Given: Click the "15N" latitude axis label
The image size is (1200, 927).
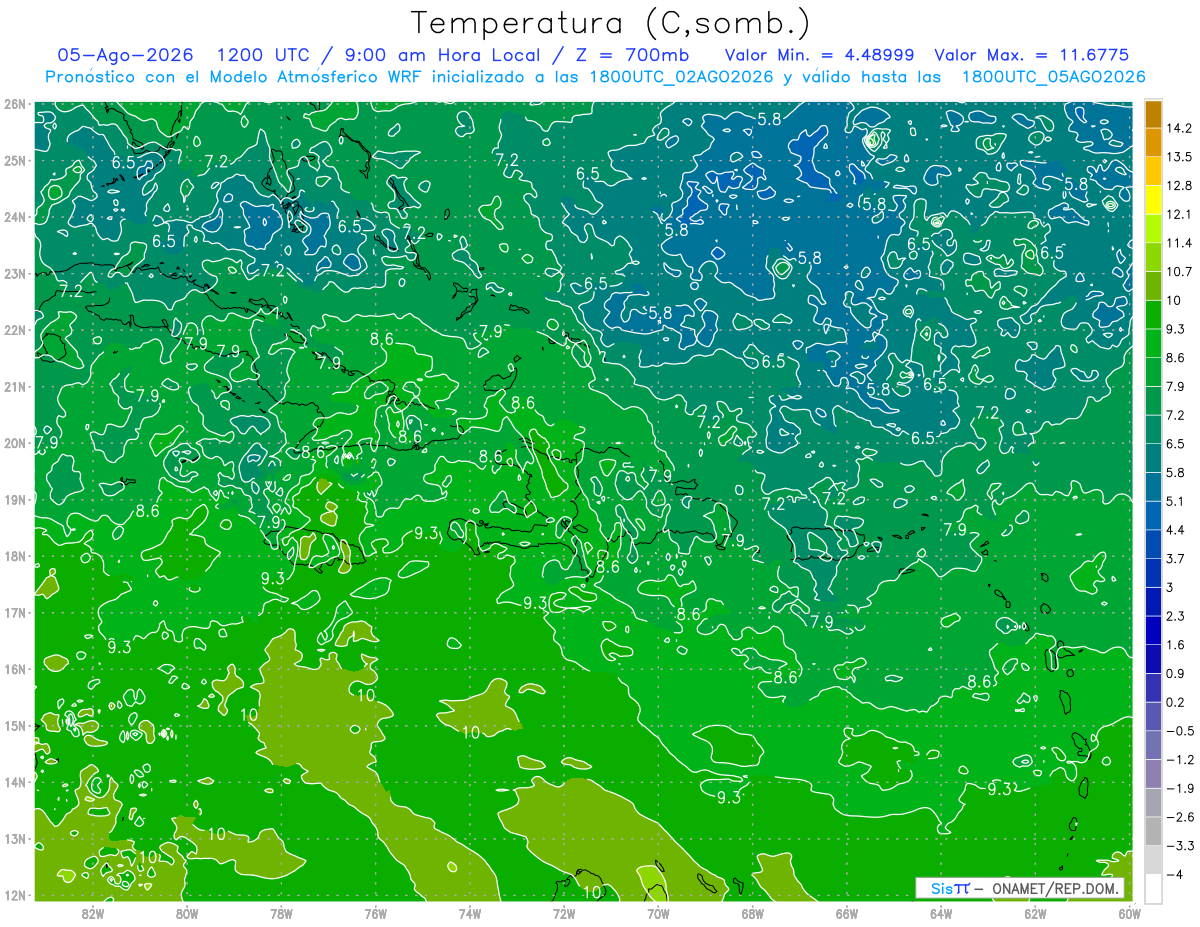Looking at the screenshot, I should click(x=14, y=725).
